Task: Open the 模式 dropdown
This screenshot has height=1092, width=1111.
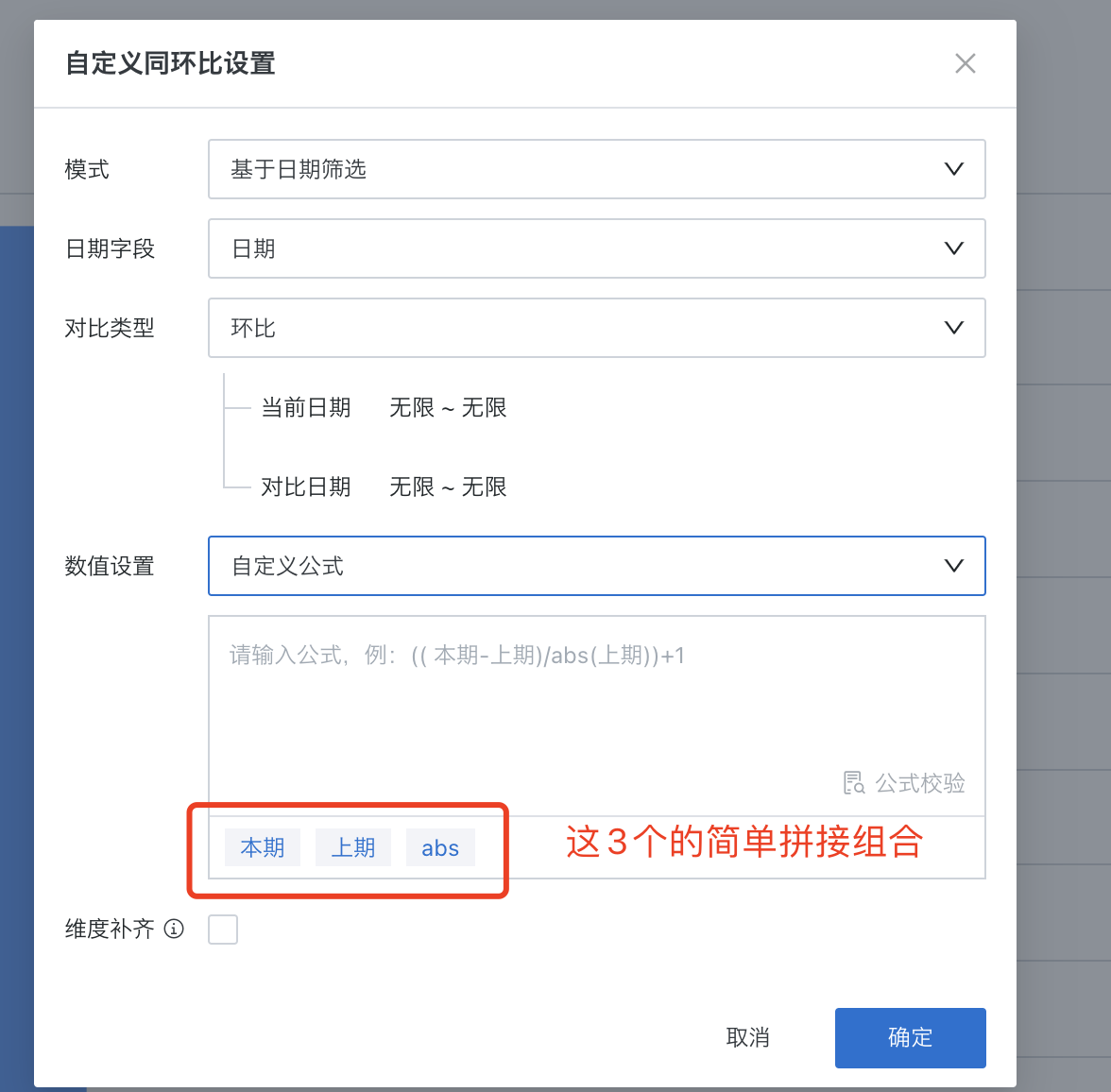Action: (x=597, y=169)
